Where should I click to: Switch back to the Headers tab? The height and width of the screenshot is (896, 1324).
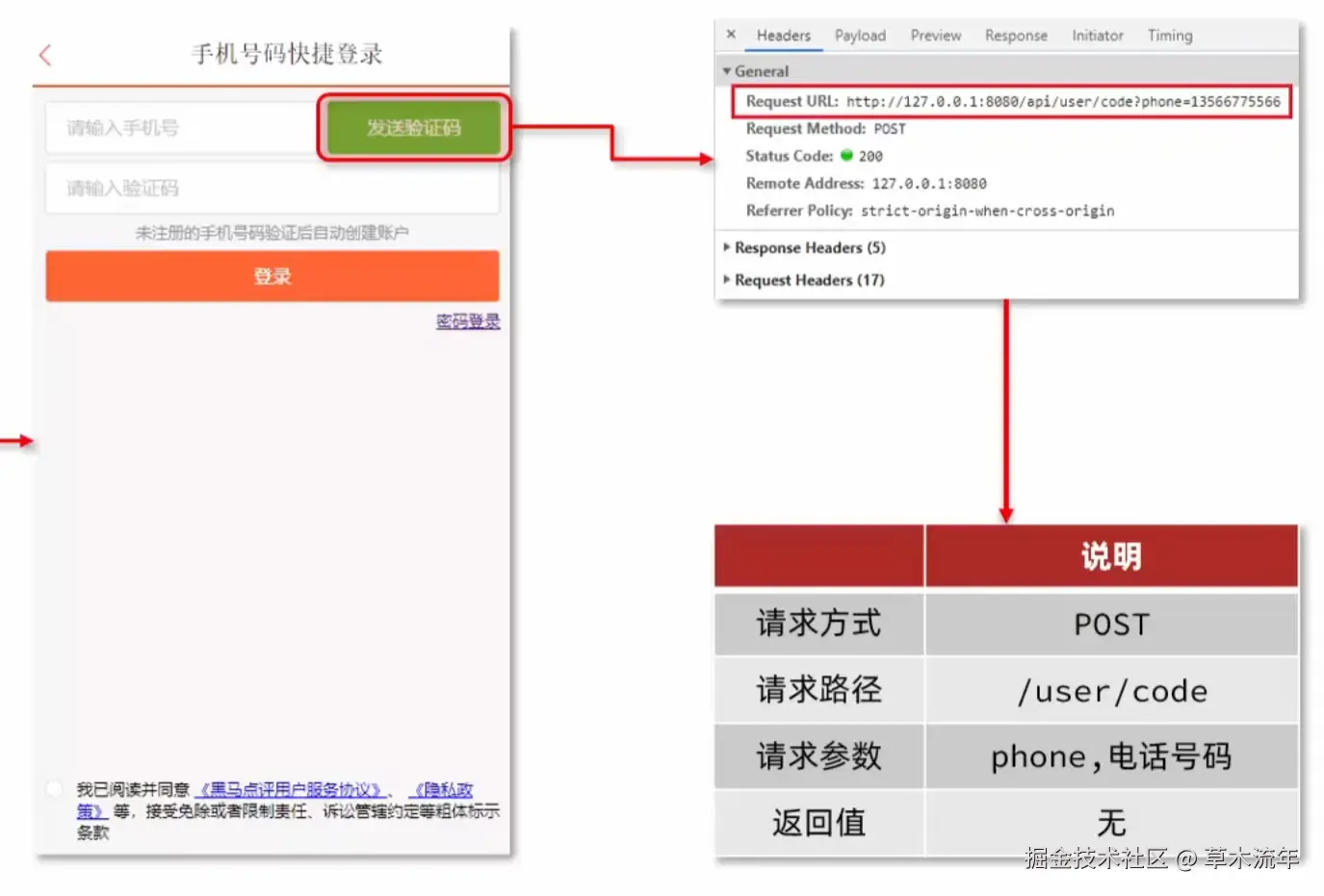[x=784, y=35]
